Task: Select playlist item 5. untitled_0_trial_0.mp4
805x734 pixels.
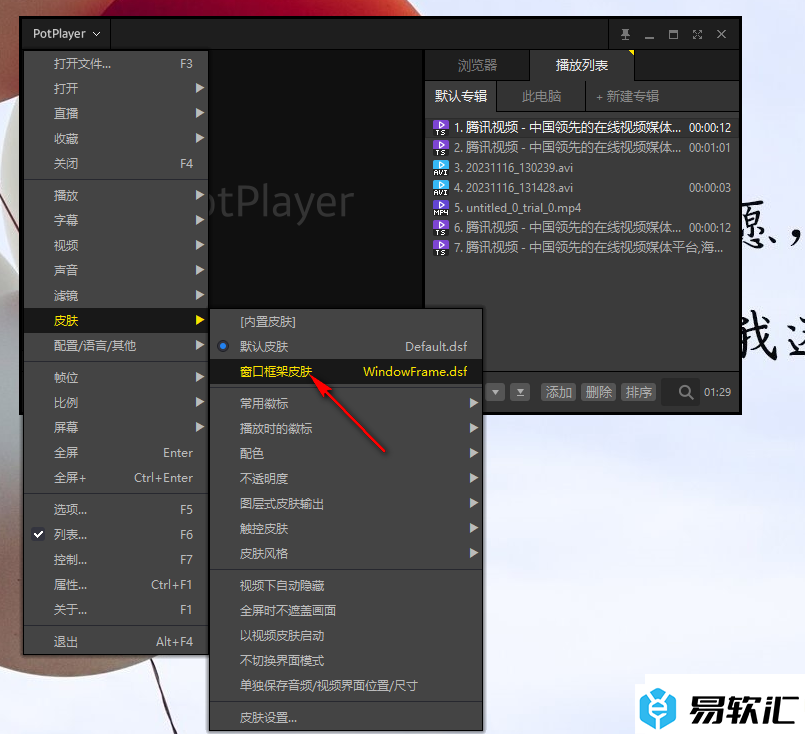Action: point(582,208)
